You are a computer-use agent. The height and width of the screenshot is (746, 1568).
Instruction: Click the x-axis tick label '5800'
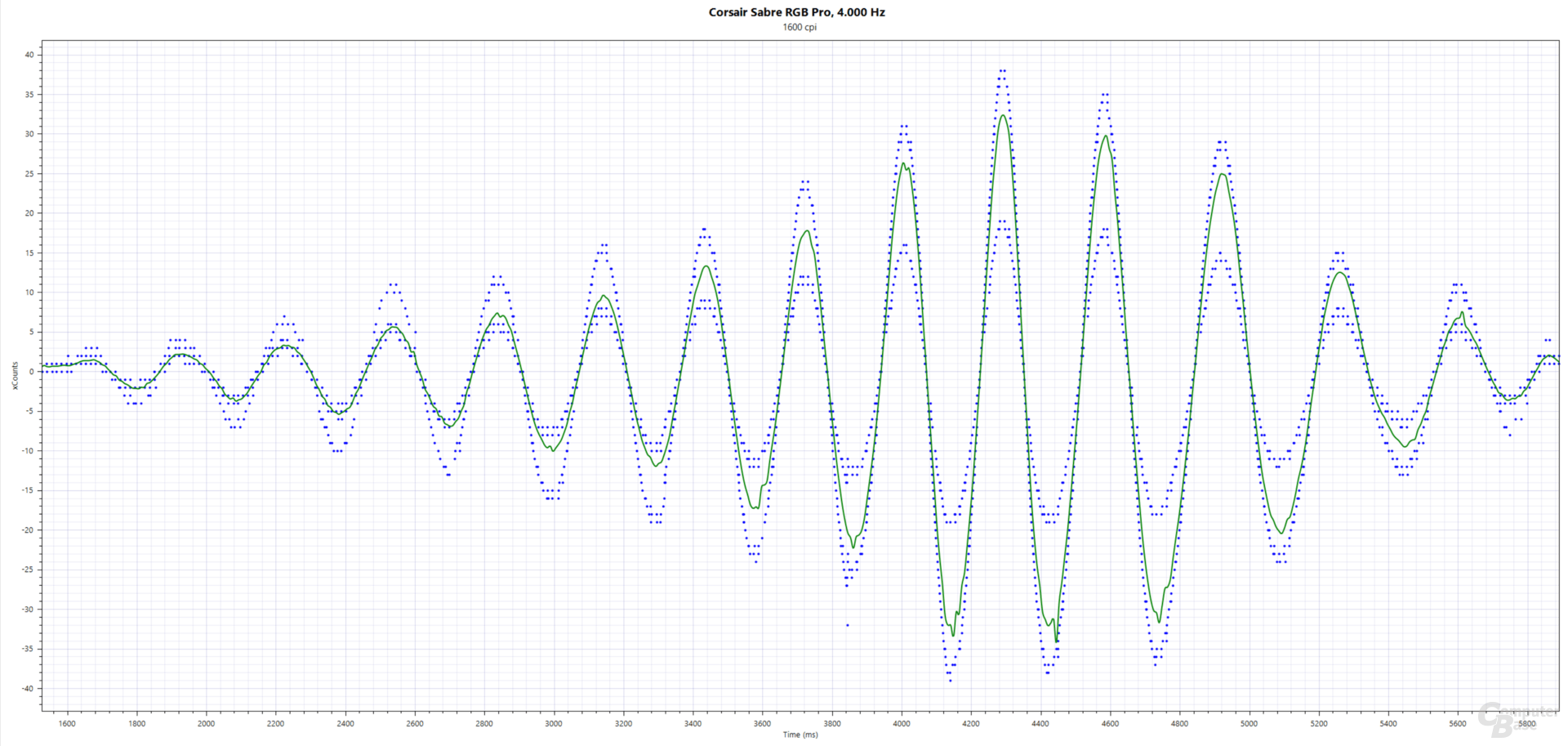click(x=1527, y=723)
